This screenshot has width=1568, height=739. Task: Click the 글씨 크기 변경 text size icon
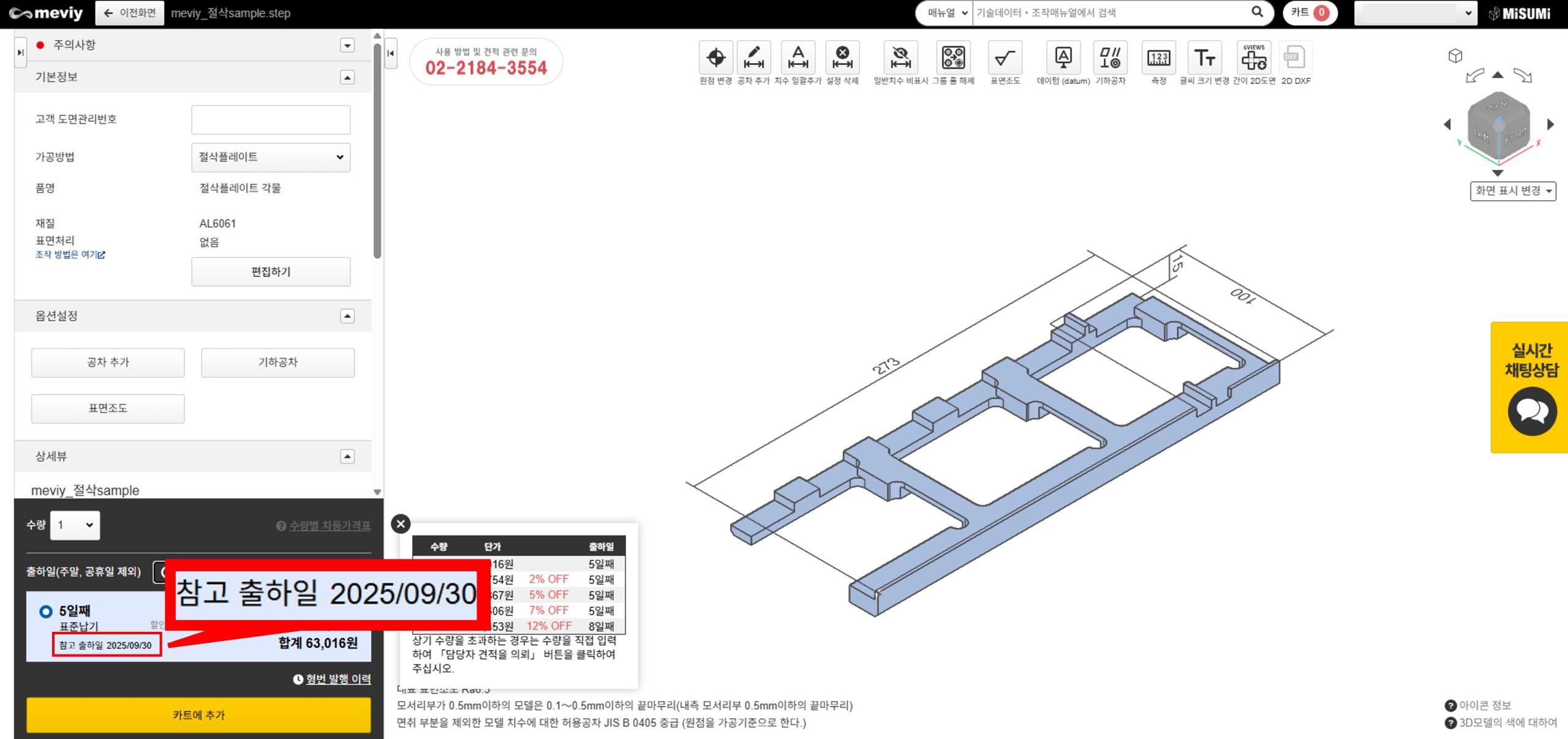click(1204, 59)
